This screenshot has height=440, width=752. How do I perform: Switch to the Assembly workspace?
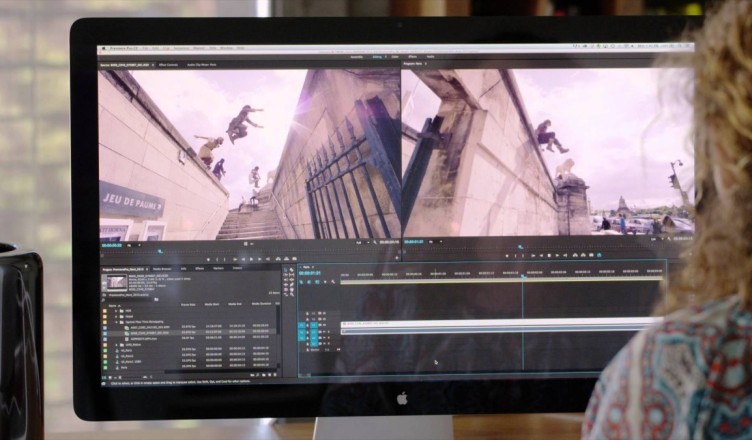pyautogui.click(x=357, y=57)
